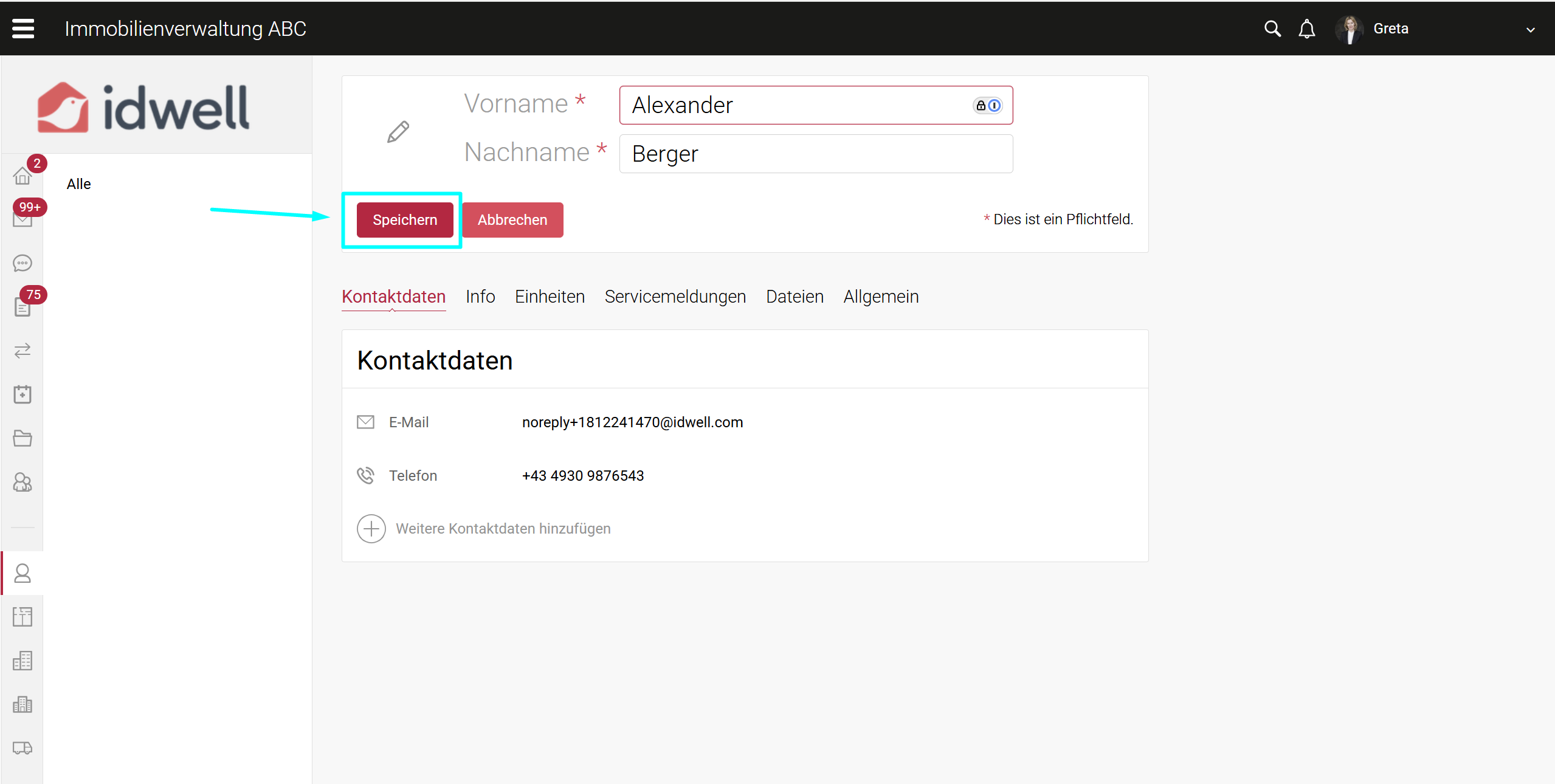Click the email address noreply+1812241470@idwell.com

(632, 422)
